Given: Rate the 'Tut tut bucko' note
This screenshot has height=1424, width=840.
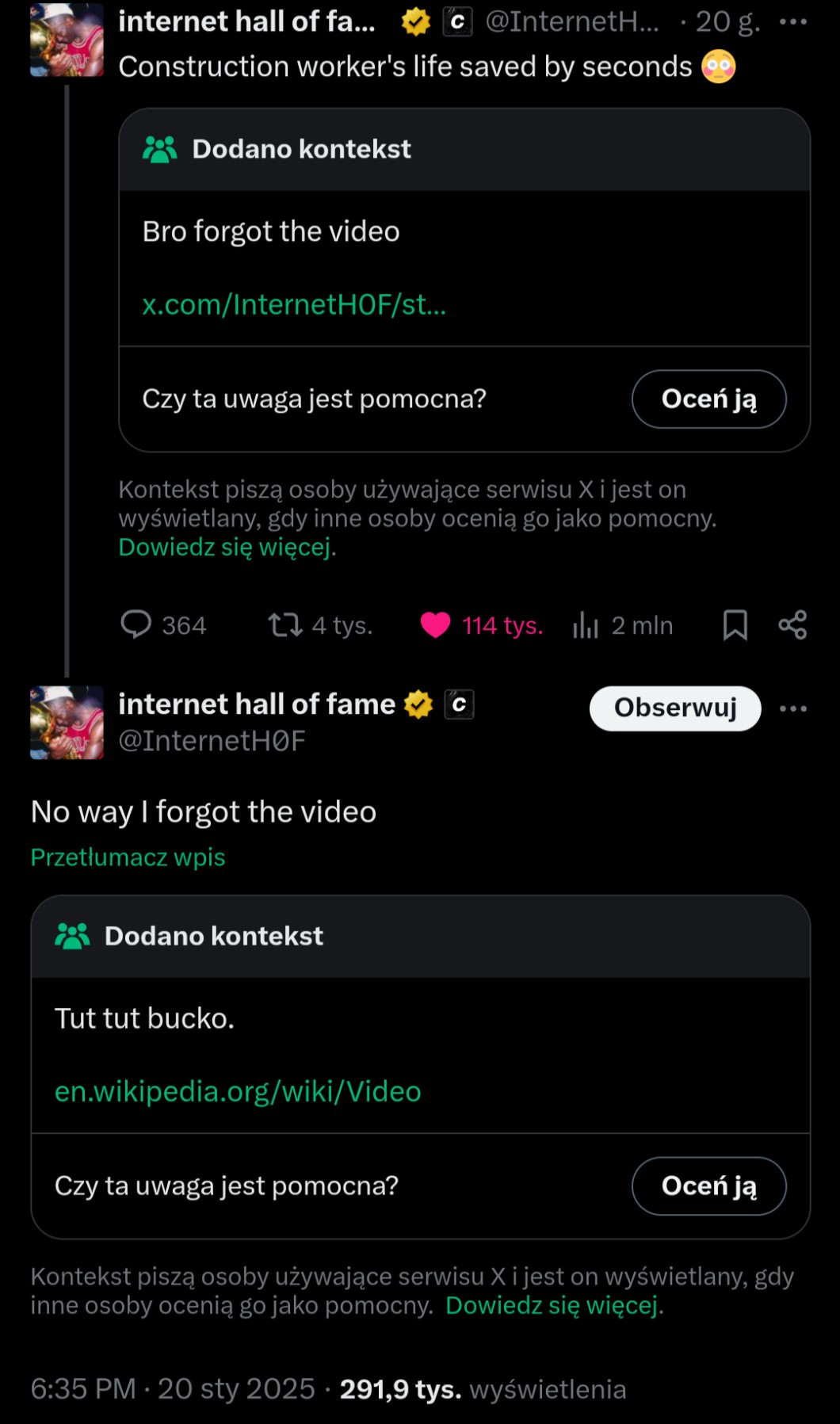Looking at the screenshot, I should [x=708, y=1185].
